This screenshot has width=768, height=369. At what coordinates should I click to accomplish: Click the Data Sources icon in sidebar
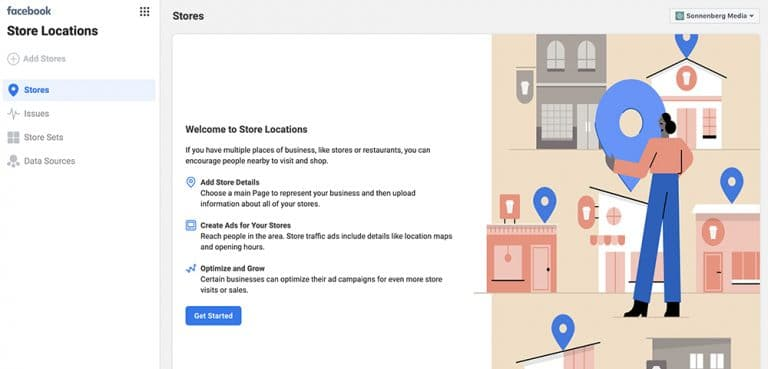tap(13, 161)
